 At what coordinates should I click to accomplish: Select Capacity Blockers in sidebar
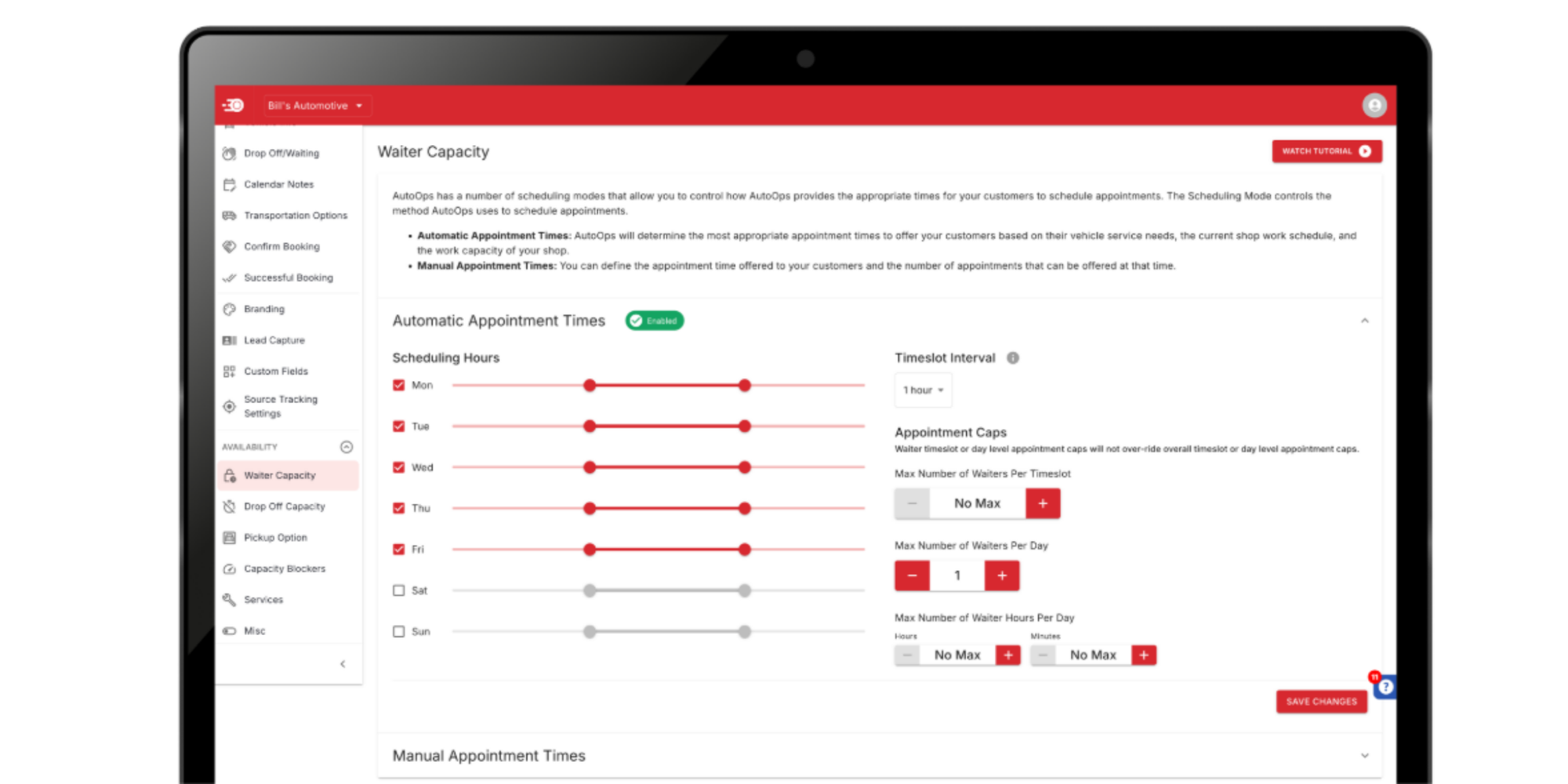288,569
